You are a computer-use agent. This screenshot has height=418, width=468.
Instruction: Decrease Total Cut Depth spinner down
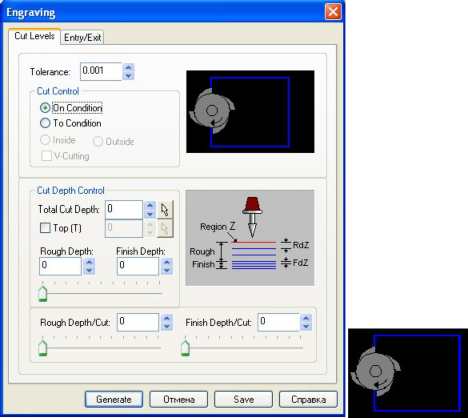[150, 214]
